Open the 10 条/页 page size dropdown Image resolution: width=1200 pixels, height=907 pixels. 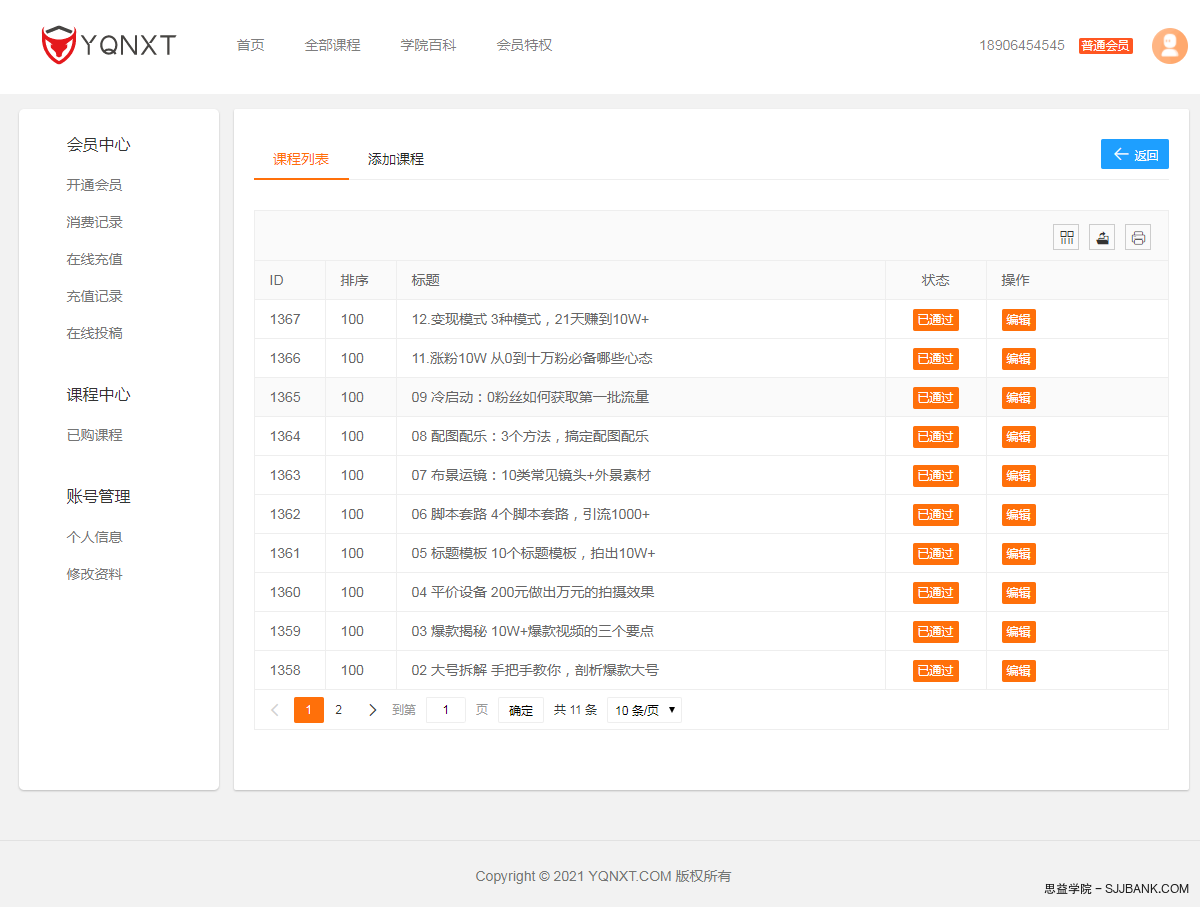coord(645,710)
